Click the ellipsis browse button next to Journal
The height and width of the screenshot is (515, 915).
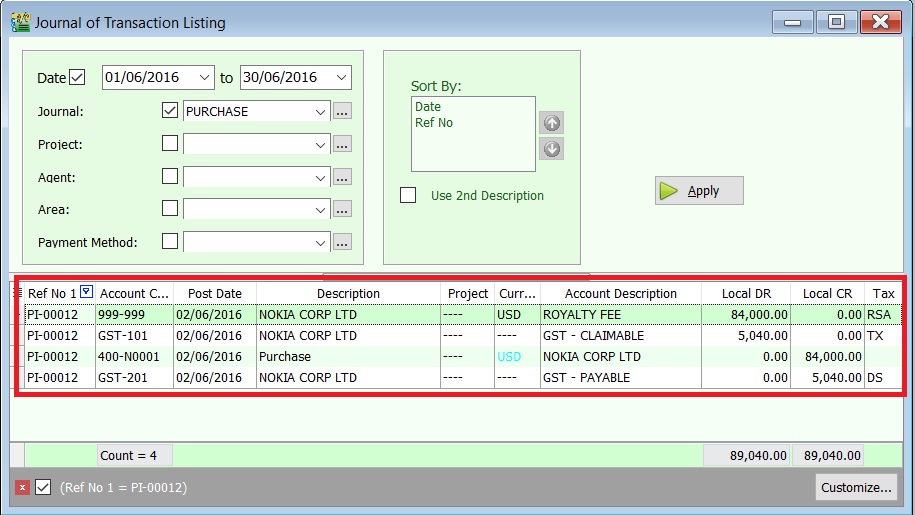(343, 112)
